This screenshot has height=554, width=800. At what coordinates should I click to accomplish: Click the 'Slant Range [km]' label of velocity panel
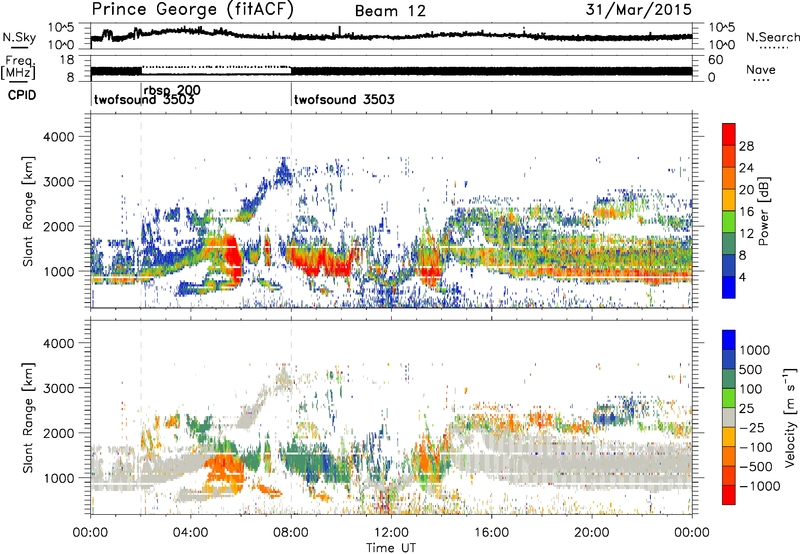28,417
